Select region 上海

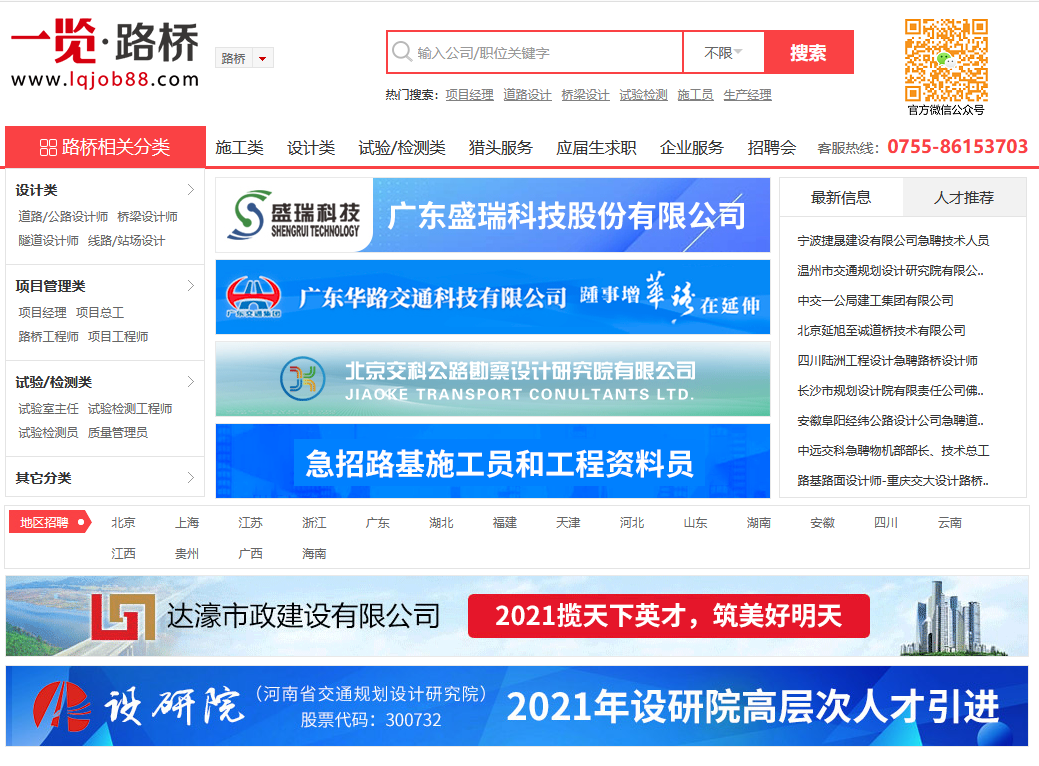click(x=187, y=523)
